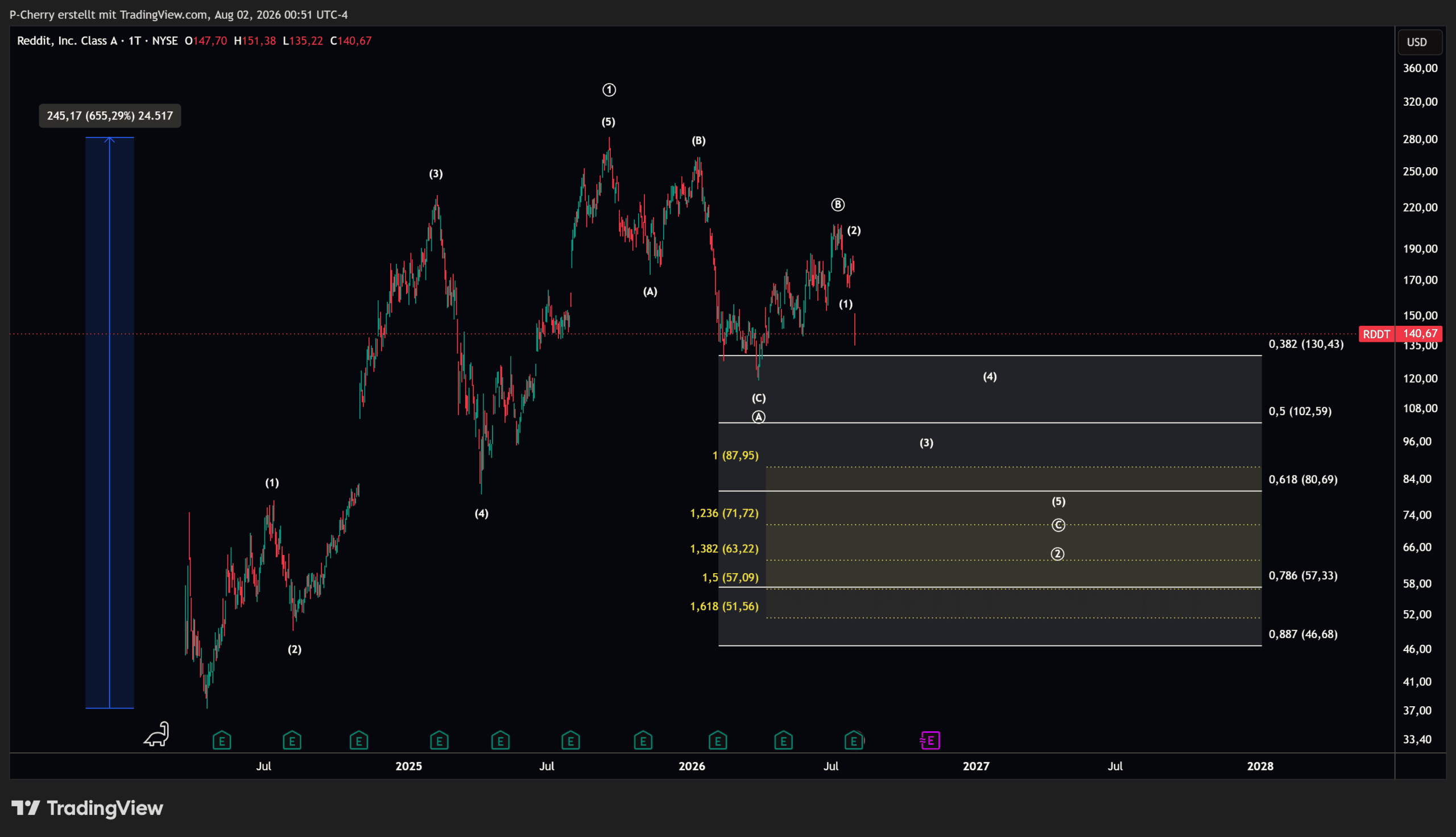Select the 245,17 (655,29%) measurement label
Screen dimensions: 1456x837
coord(110,116)
